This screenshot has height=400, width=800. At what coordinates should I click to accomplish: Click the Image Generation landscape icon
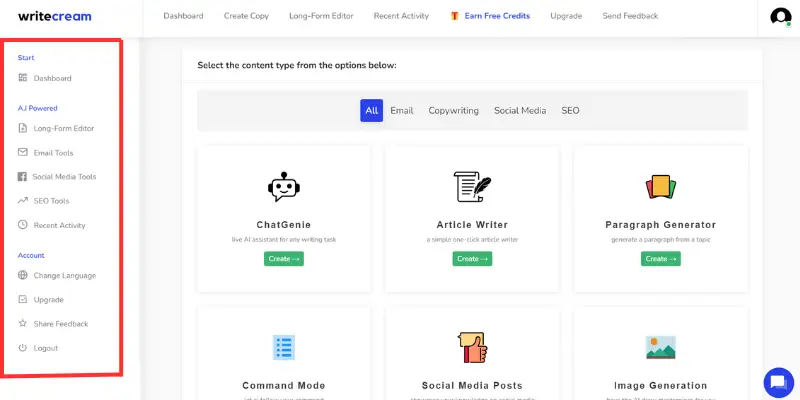coord(661,347)
